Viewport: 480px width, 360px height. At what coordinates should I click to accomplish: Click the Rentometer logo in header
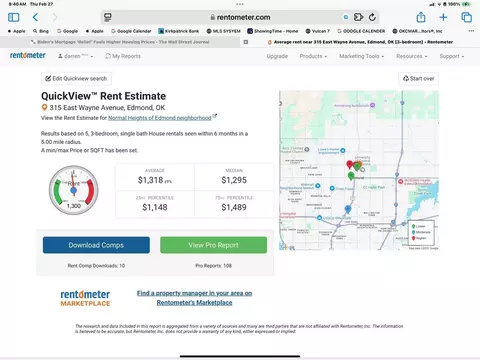tap(28, 56)
